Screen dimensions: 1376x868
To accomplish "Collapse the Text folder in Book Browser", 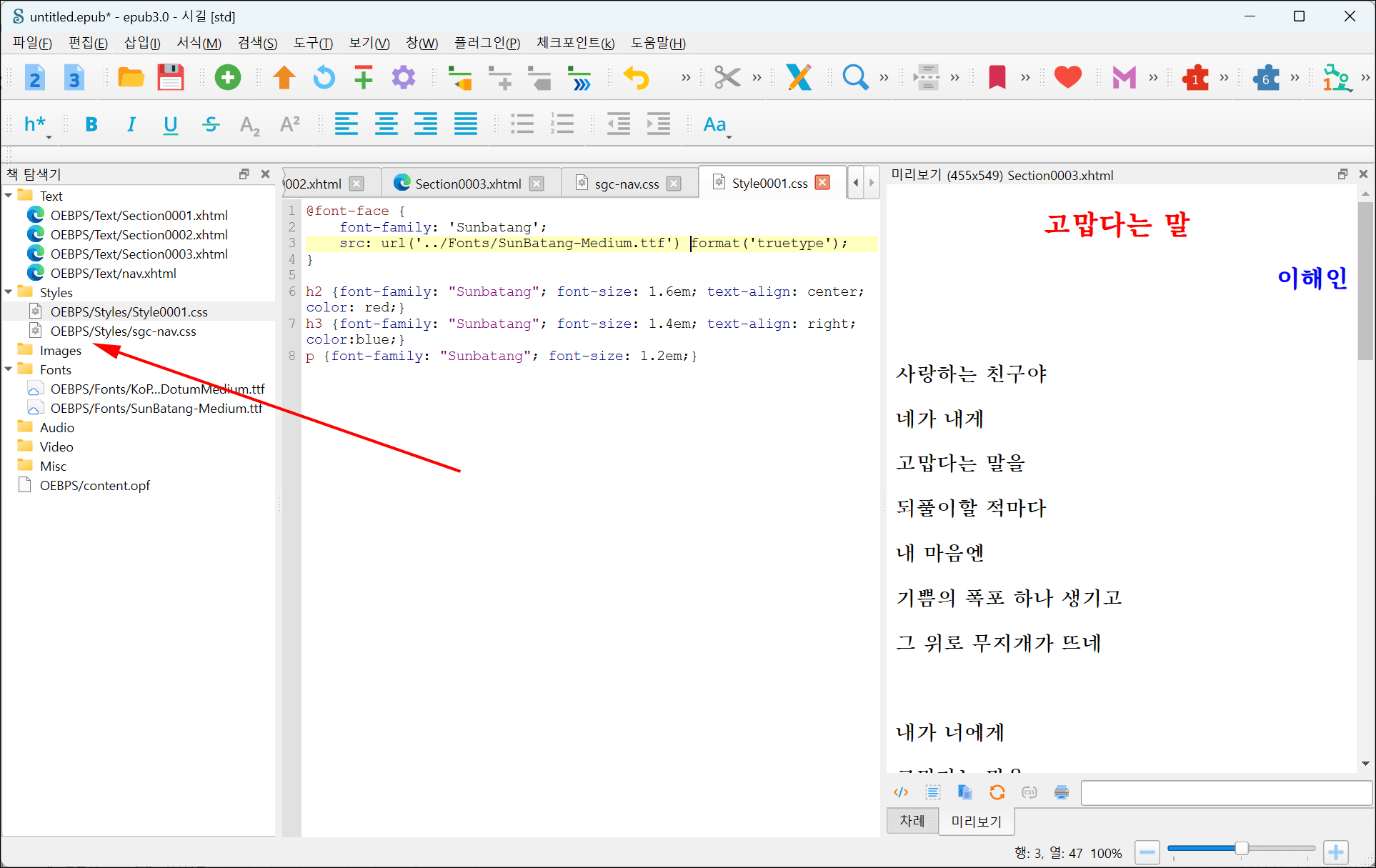I will pyautogui.click(x=9, y=196).
